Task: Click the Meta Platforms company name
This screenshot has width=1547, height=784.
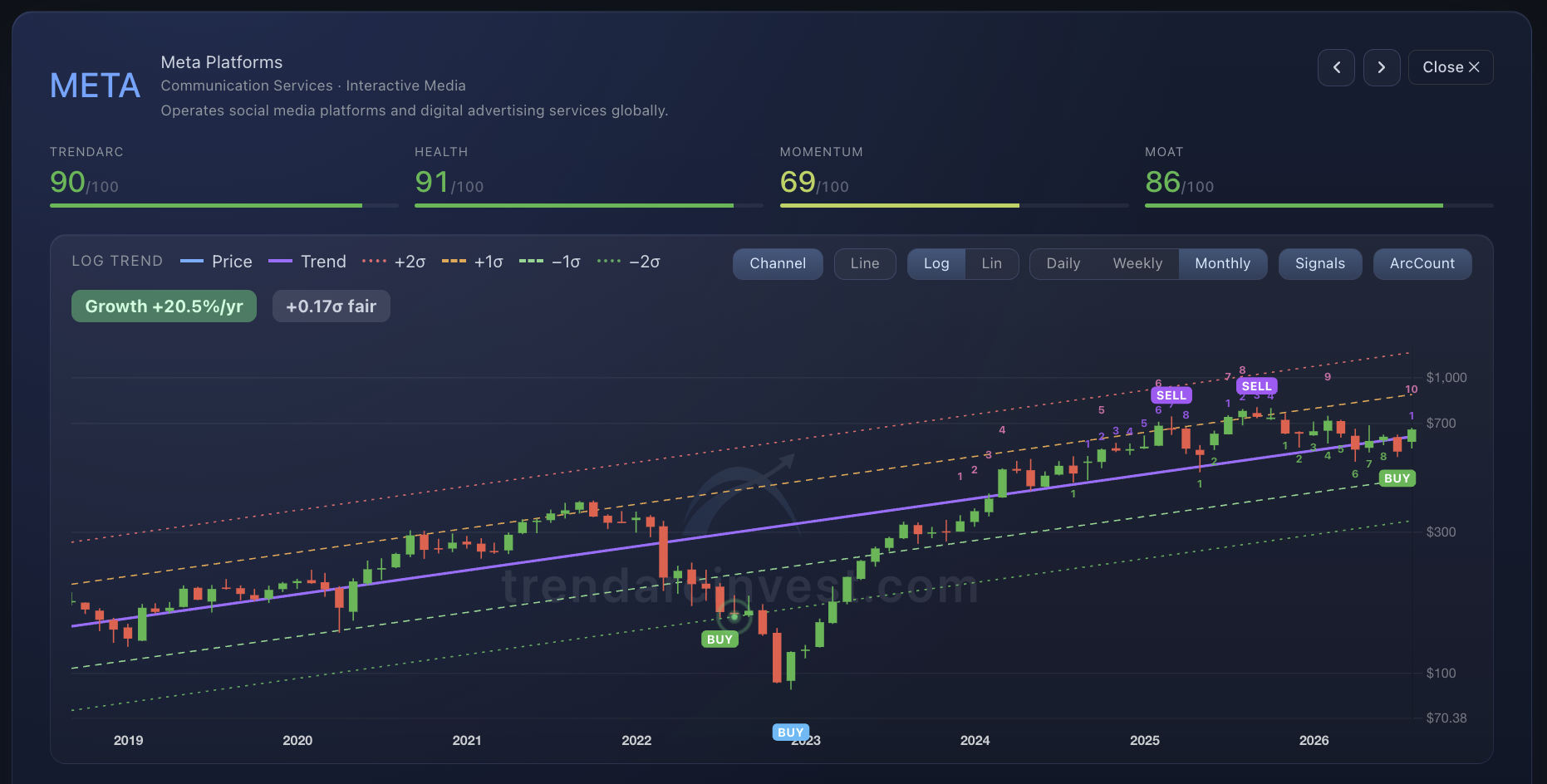Action: (x=222, y=62)
